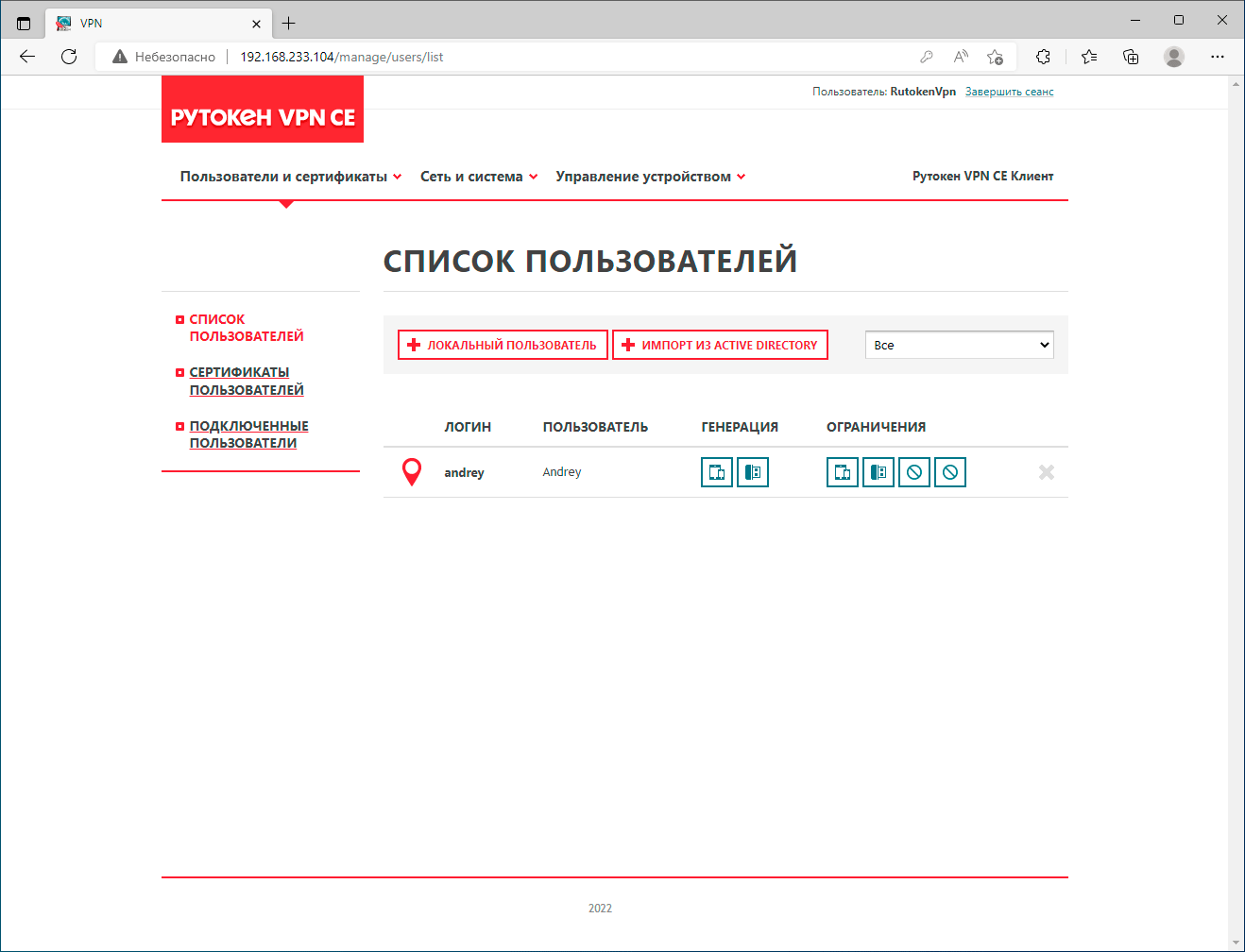Open the tab actions menu icon
Image resolution: width=1245 pixels, height=952 pixels.
click(24, 24)
